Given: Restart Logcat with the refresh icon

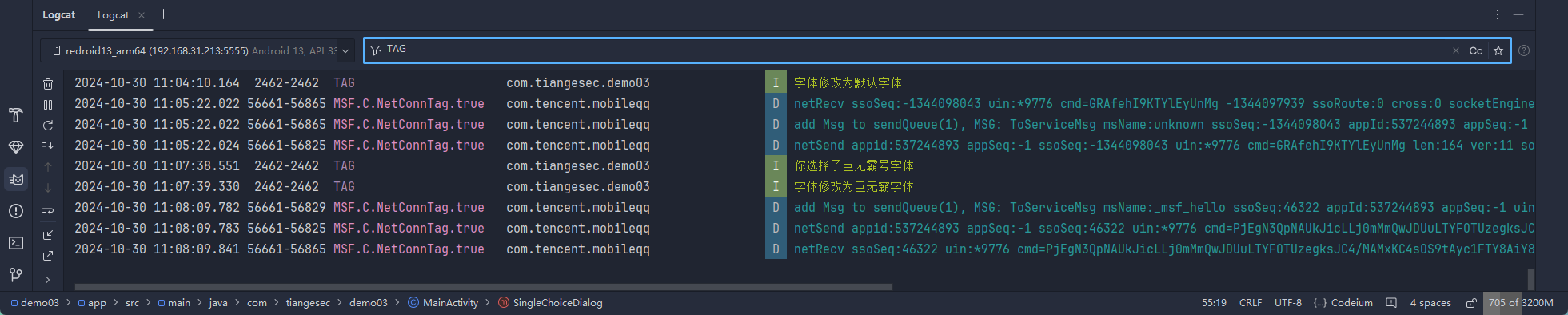Looking at the screenshot, I should (48, 126).
